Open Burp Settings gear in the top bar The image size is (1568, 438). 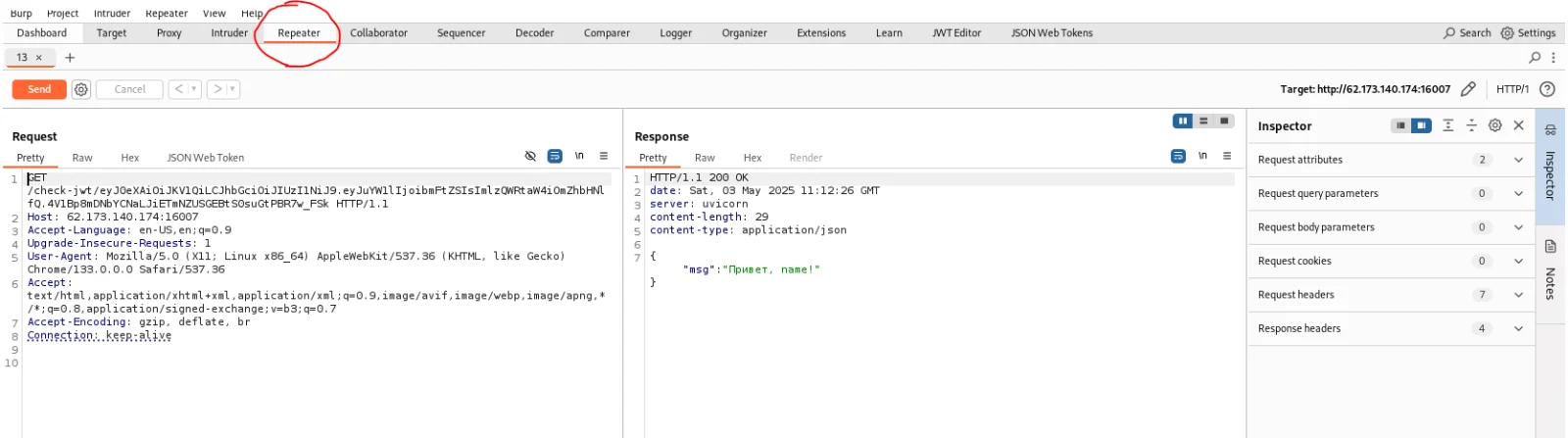click(1507, 33)
